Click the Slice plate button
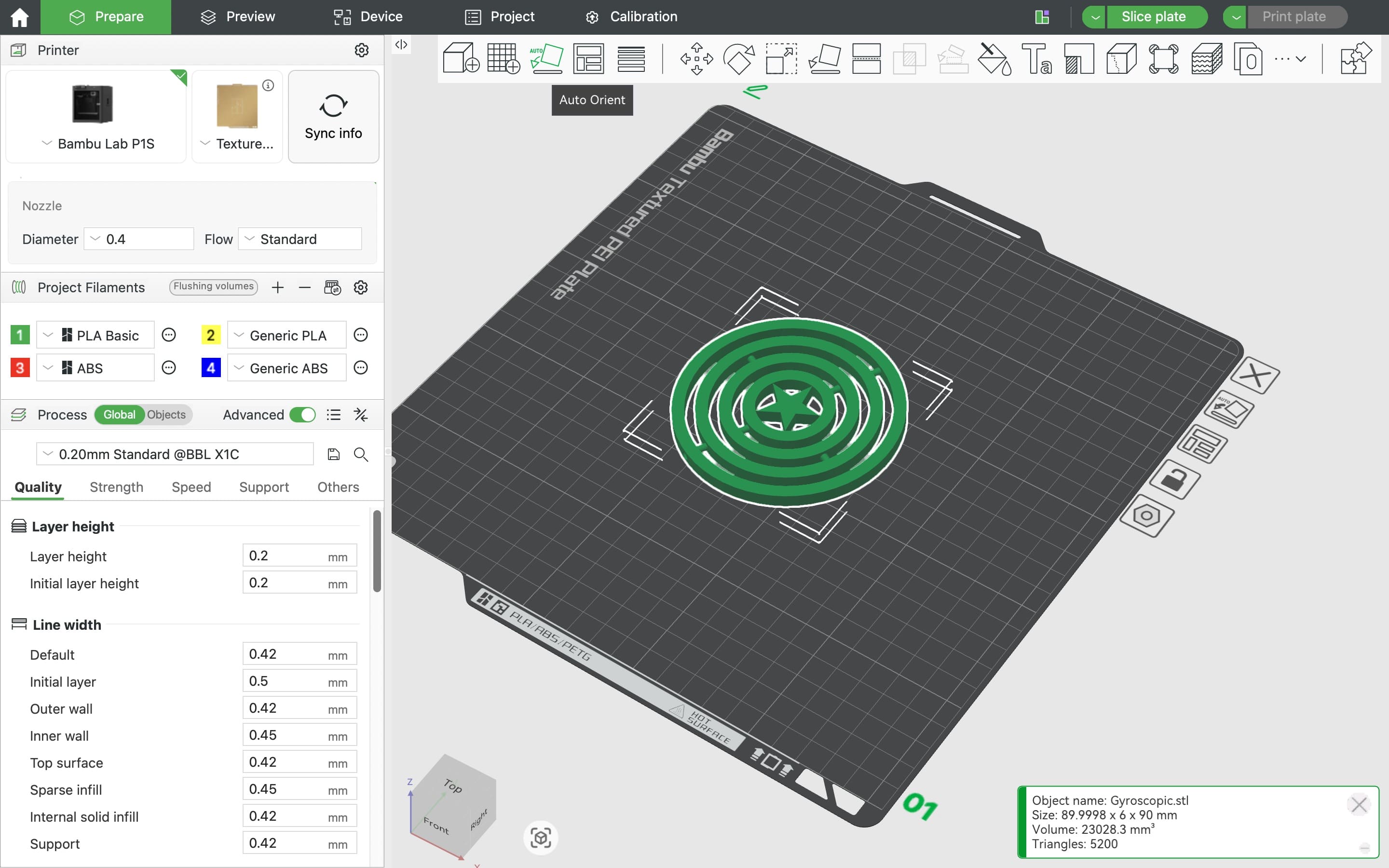1389x868 pixels. (1153, 17)
